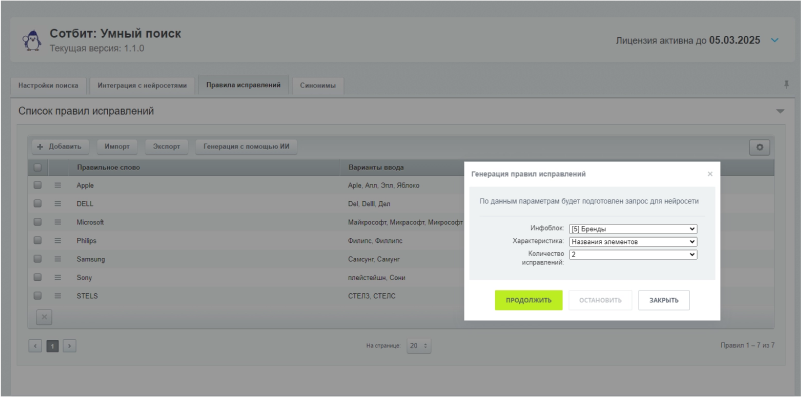This screenshot has width=801, height=397.
Task: Click the pin icon beside the tabs
Action: pyautogui.click(x=786, y=85)
